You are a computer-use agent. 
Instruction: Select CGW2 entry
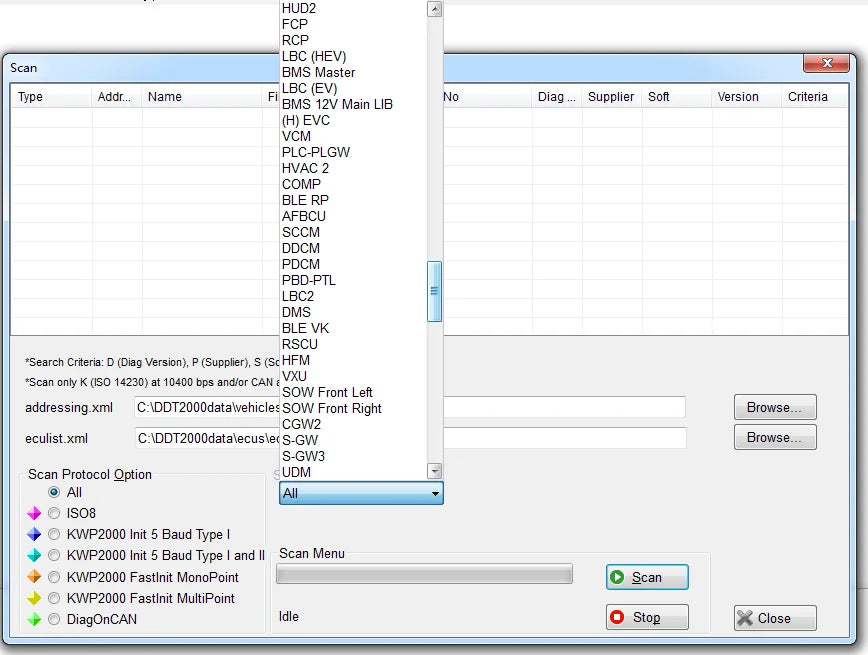(x=353, y=425)
